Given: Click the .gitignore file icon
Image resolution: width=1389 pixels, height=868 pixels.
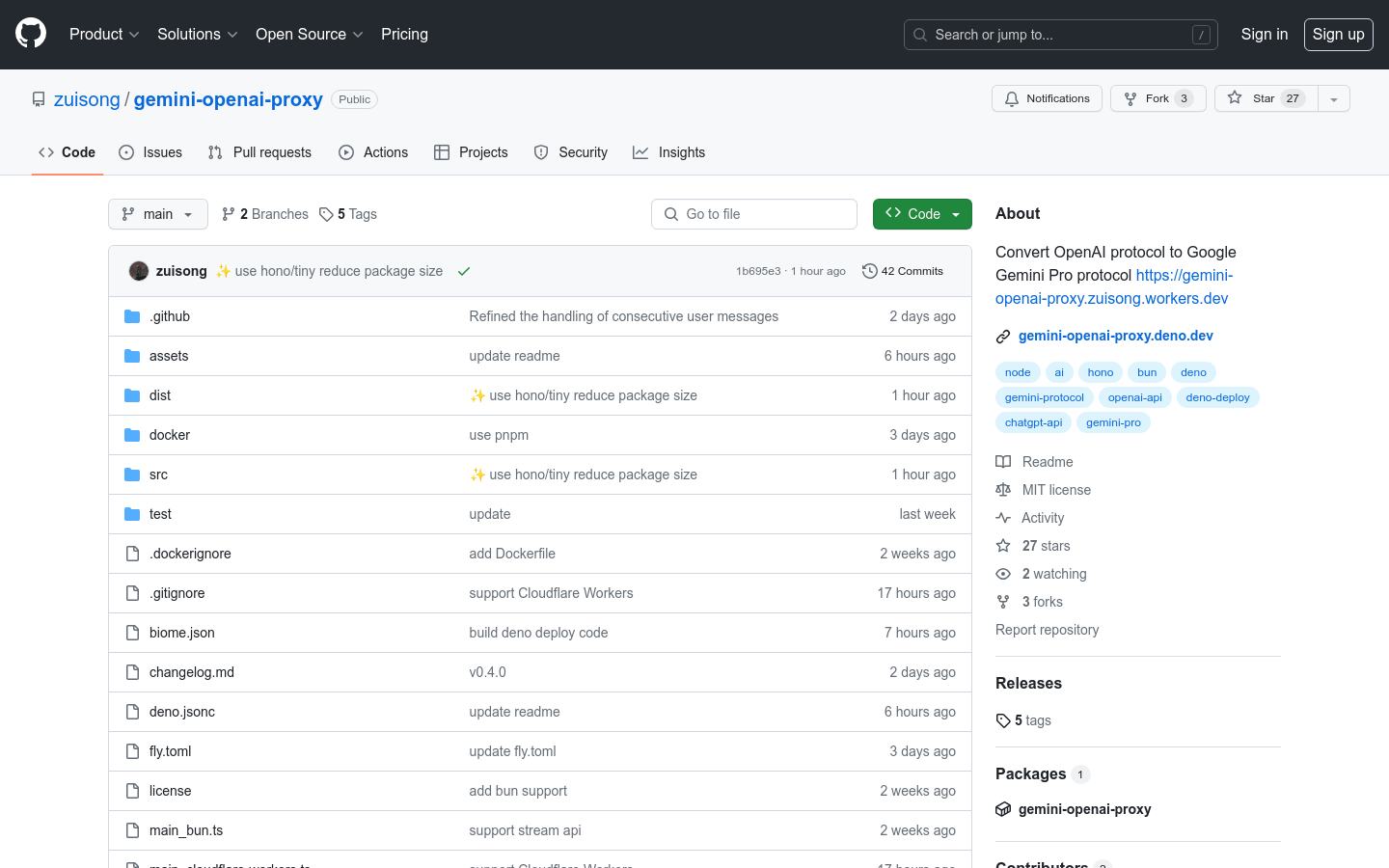Looking at the screenshot, I should [x=132, y=593].
